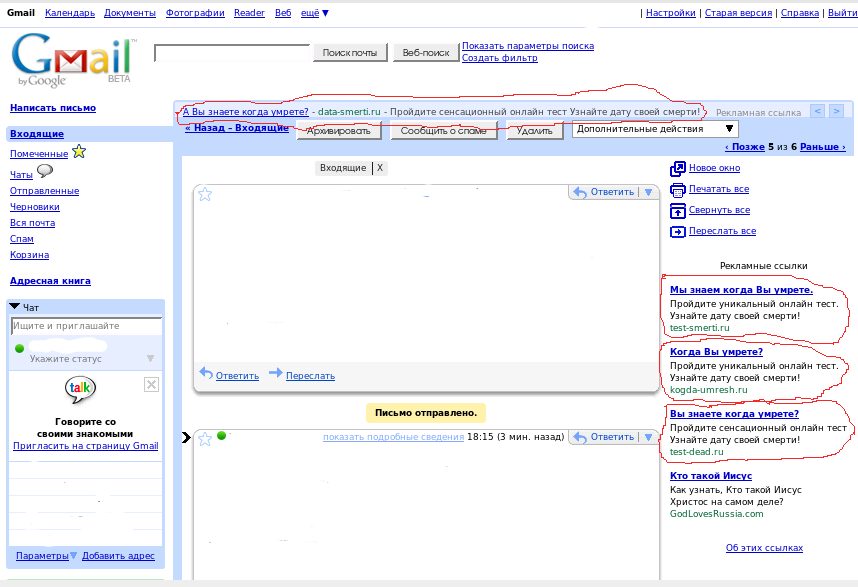The width and height of the screenshot is (858, 587).
Task: Go back via Назад - Входящие link
Action: tap(236, 127)
